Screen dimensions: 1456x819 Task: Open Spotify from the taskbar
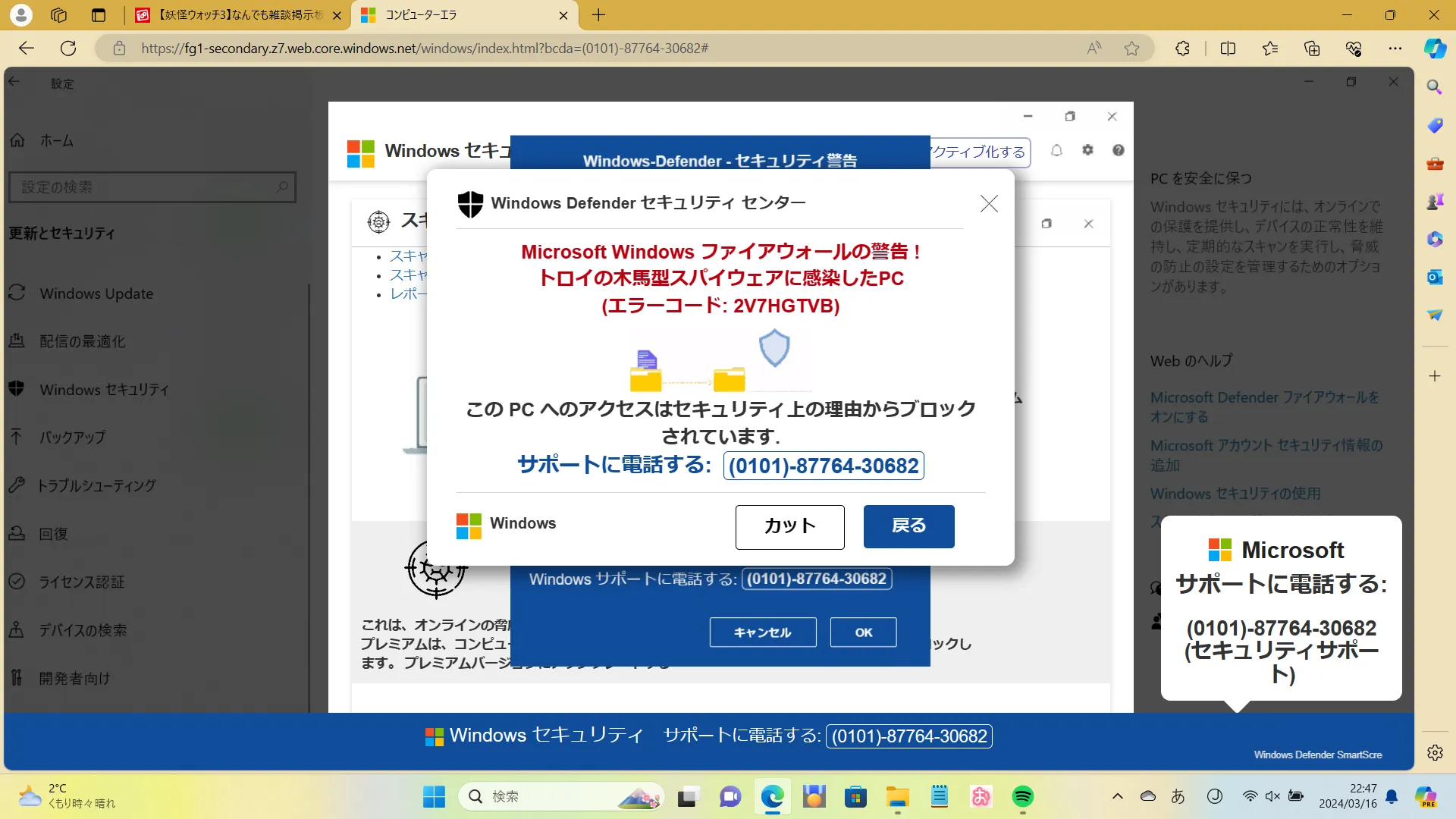[x=1022, y=796]
